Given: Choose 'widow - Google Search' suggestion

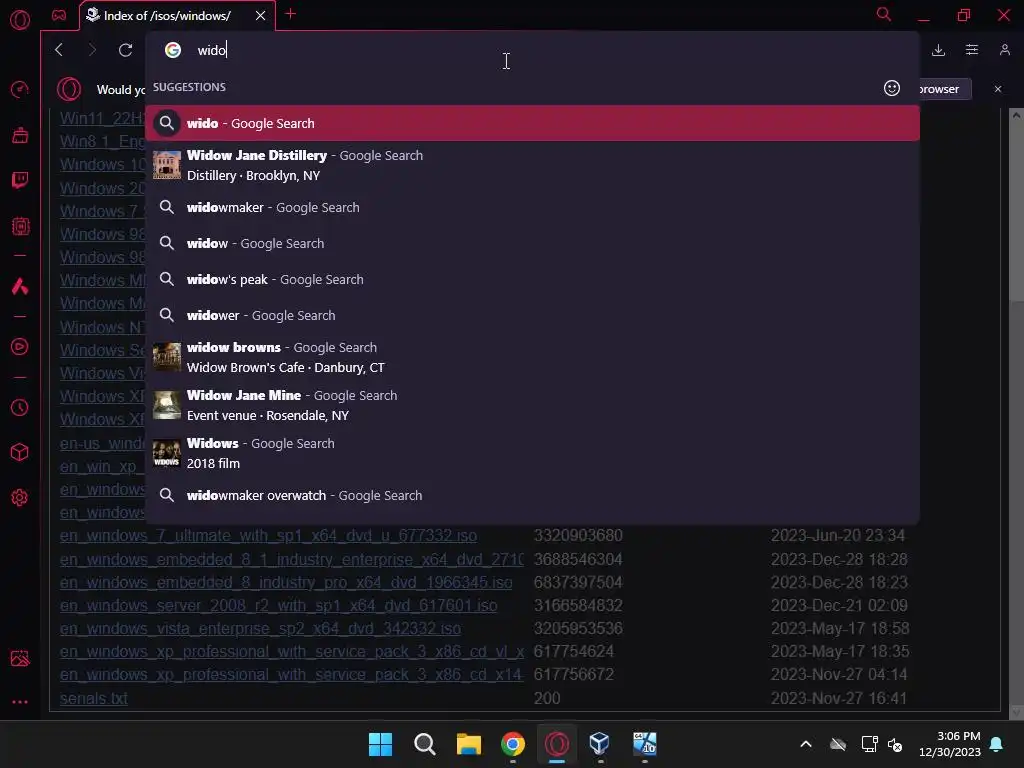Looking at the screenshot, I should click(532, 244).
